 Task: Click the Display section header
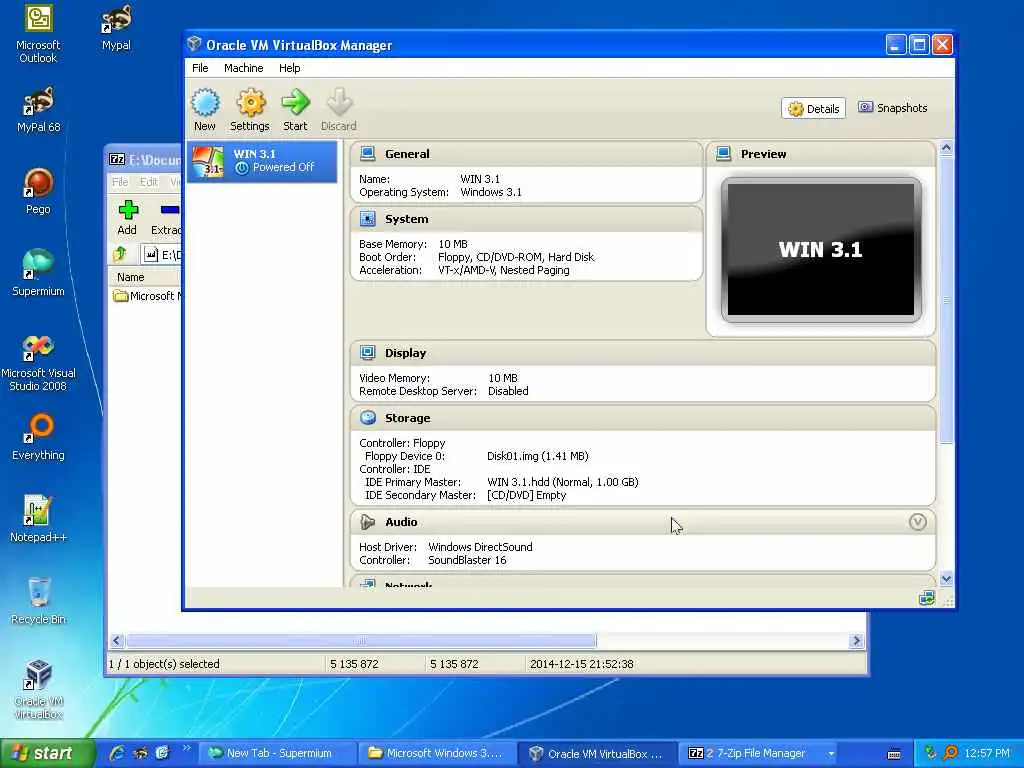point(643,353)
